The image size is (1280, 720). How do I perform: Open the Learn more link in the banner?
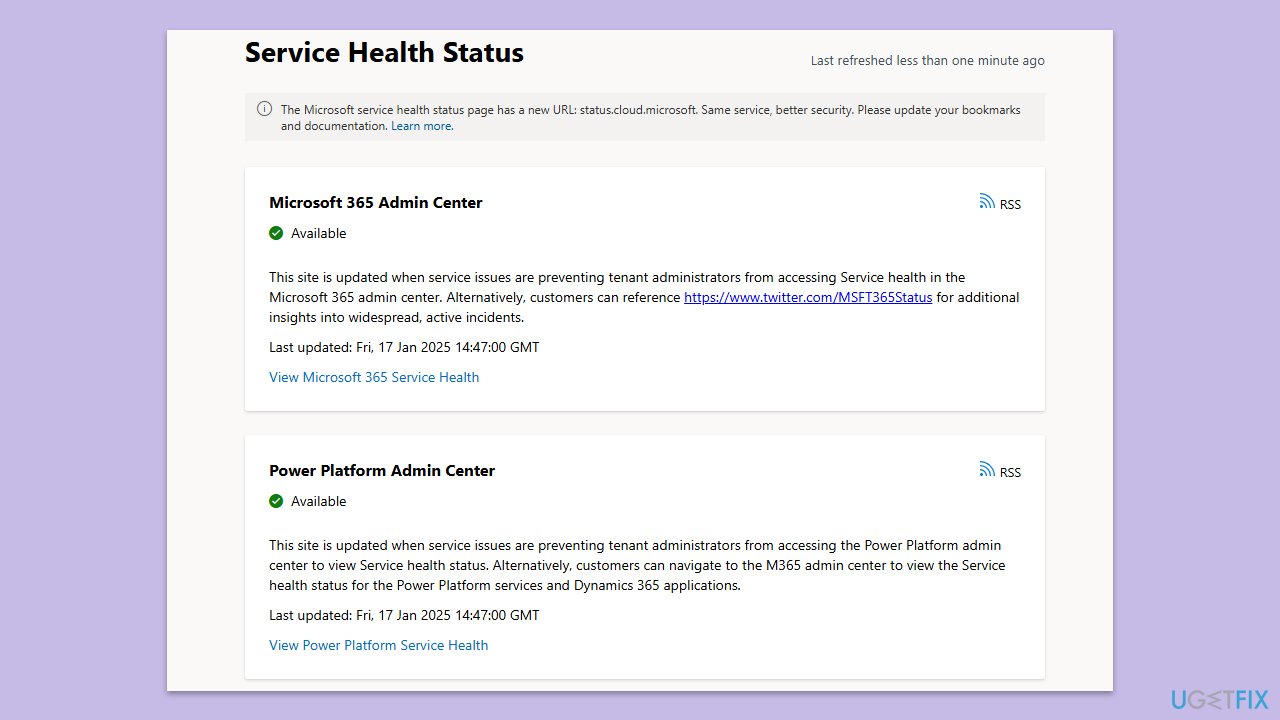(x=421, y=126)
